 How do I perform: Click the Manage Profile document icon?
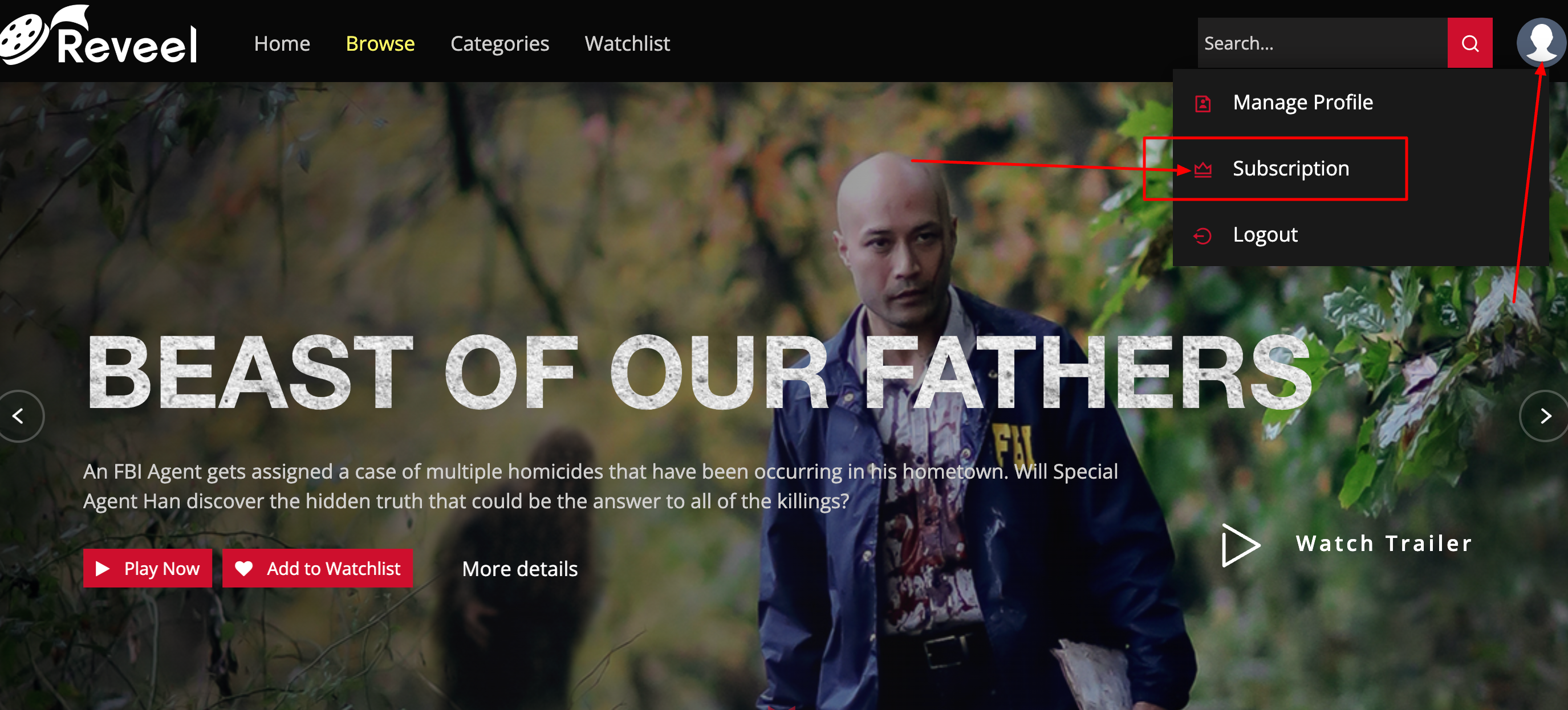(x=1203, y=104)
